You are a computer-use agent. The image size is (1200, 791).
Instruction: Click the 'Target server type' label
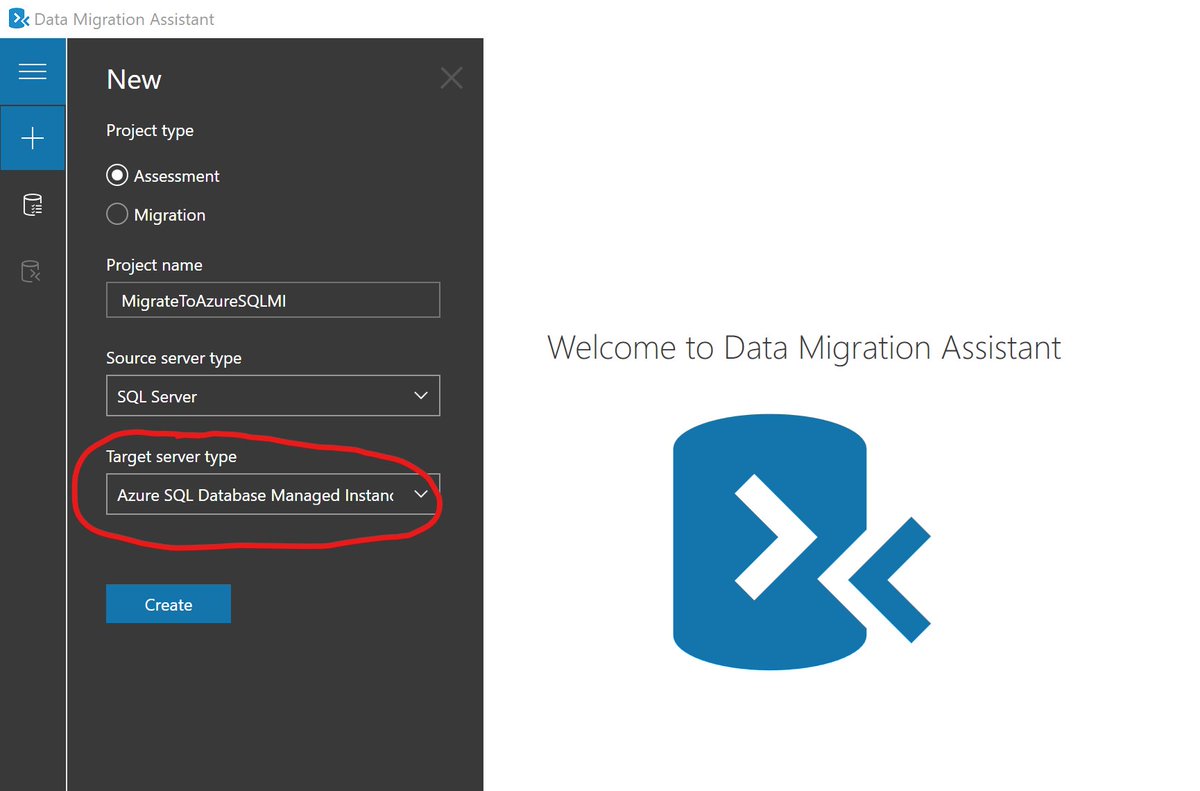(x=172, y=457)
